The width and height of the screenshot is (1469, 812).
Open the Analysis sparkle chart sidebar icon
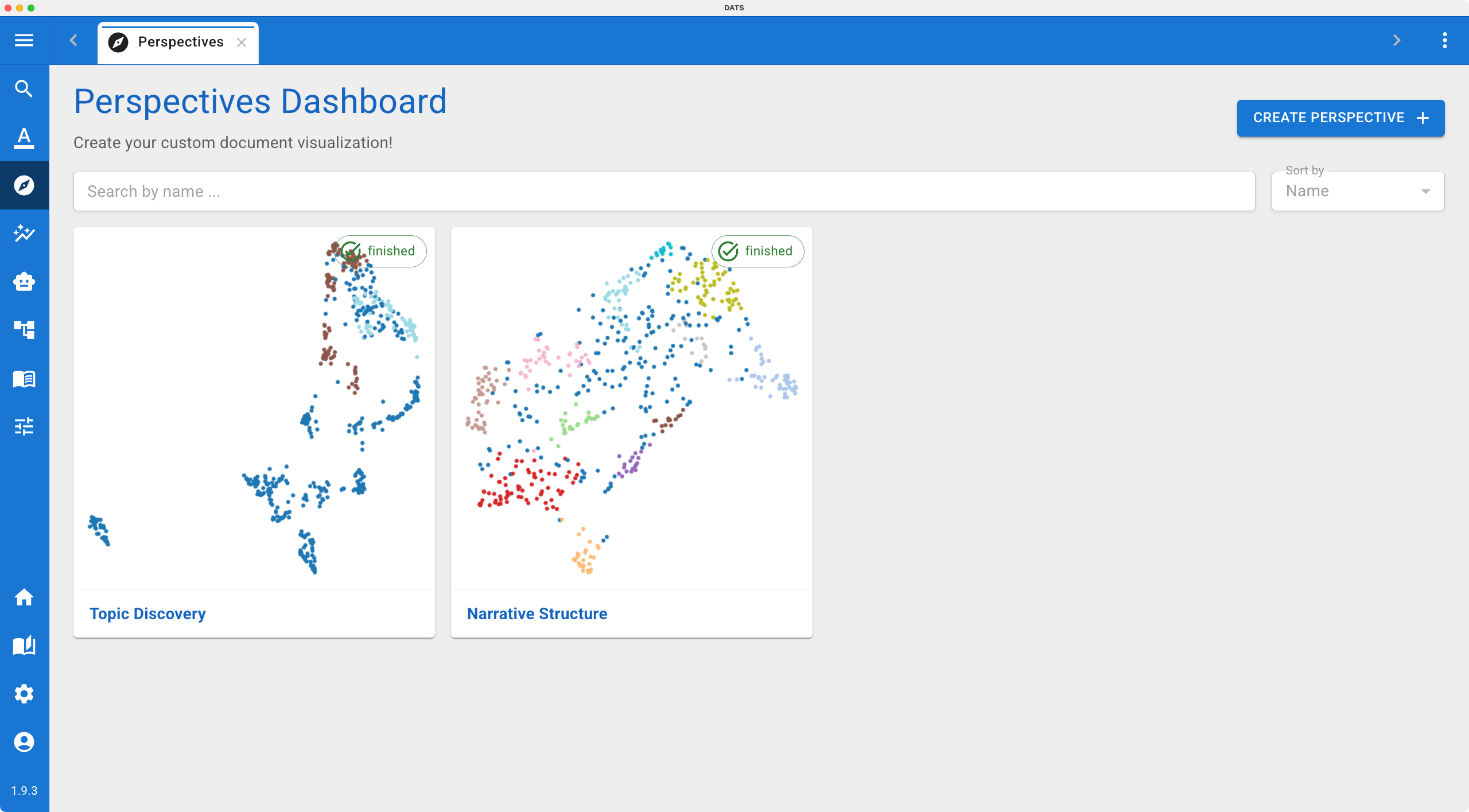[x=24, y=234]
